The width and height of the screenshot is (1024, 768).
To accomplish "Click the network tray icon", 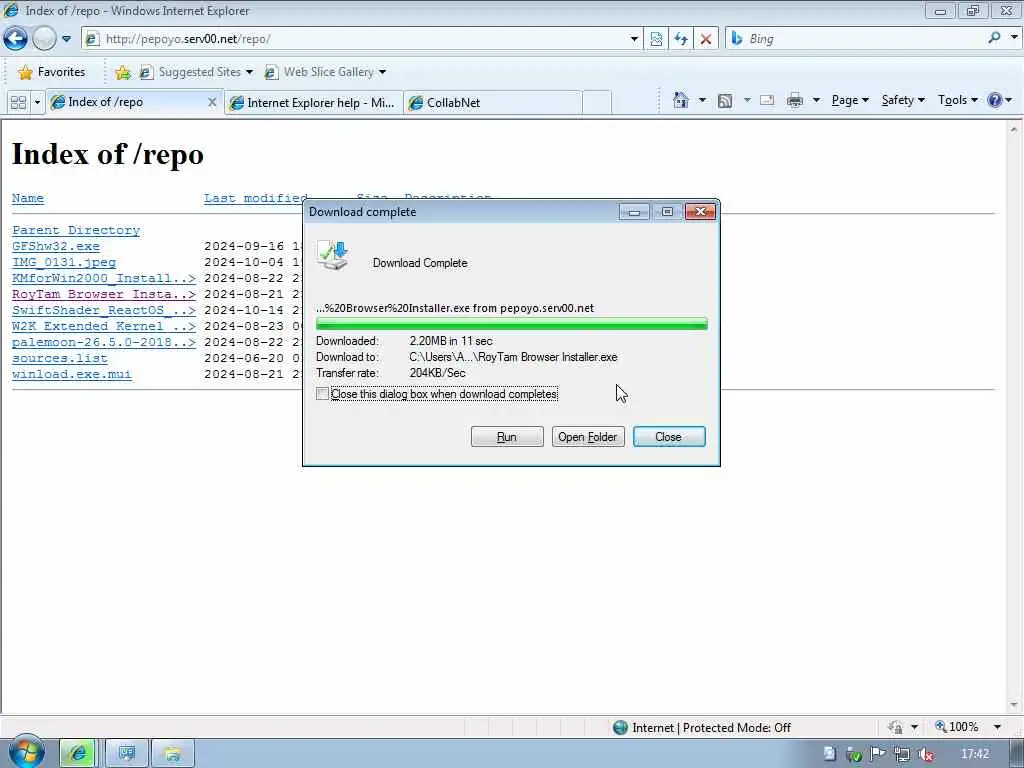I will 901,754.
